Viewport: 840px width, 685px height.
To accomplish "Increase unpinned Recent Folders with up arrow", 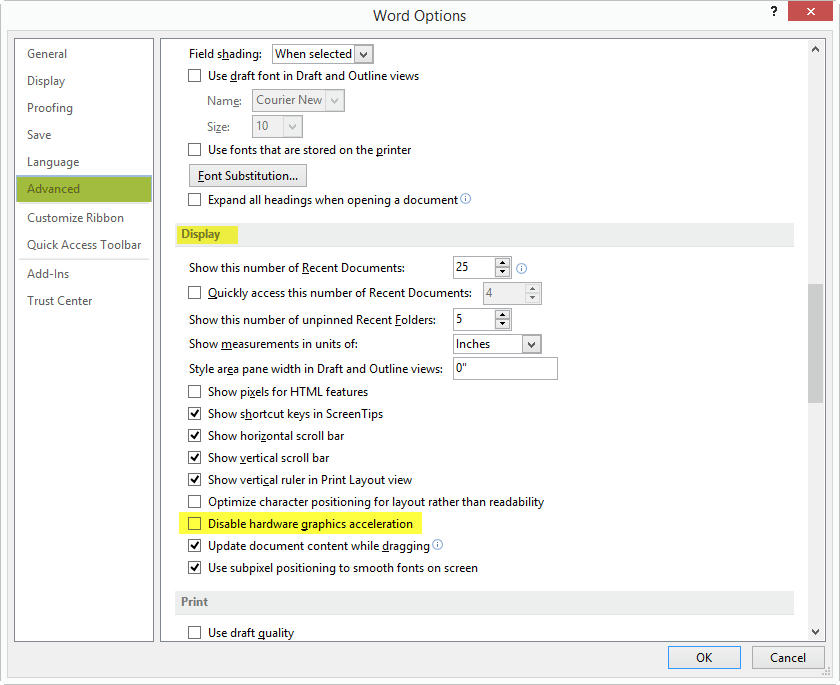I will click(x=502, y=314).
